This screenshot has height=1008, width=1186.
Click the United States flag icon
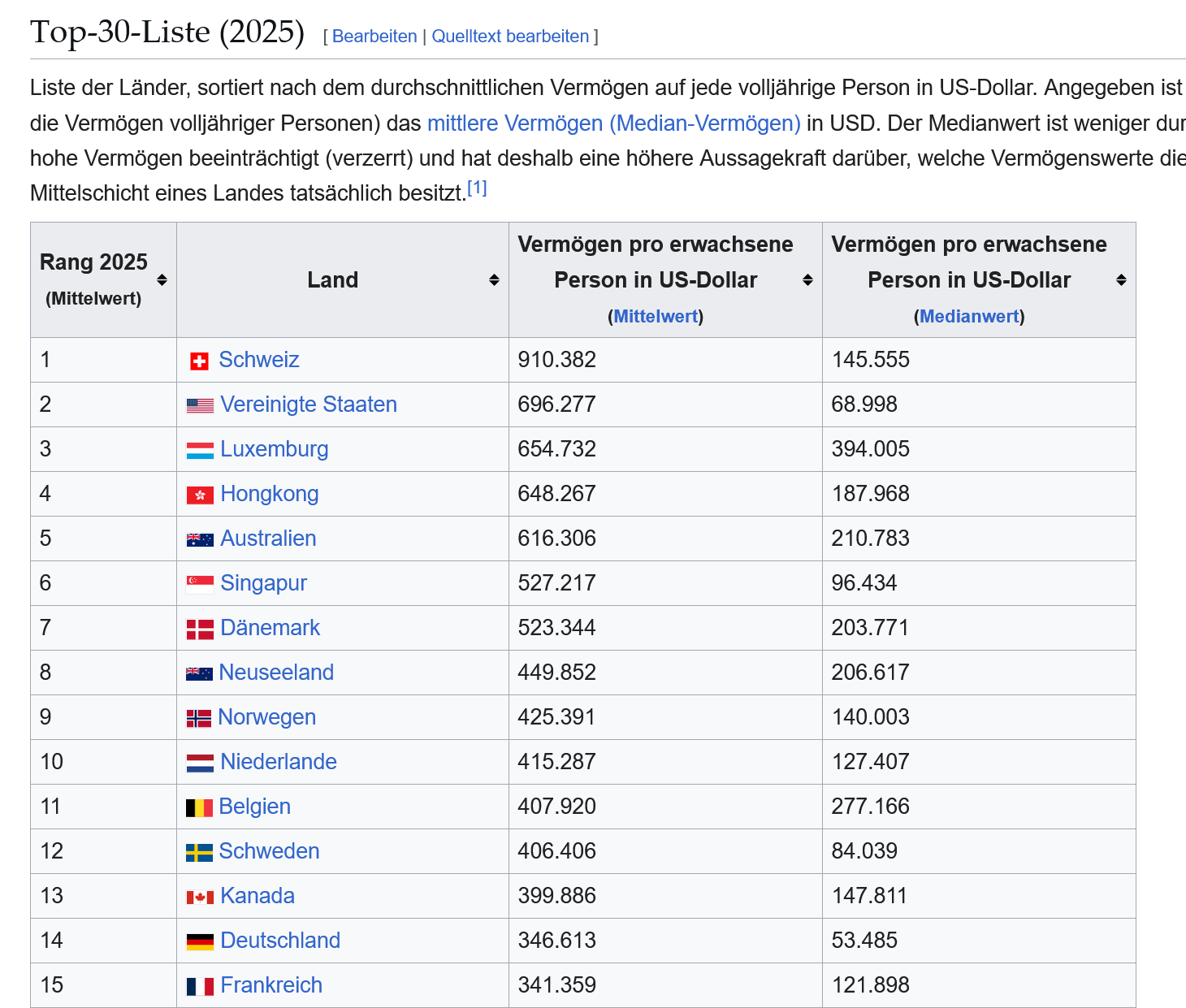(x=200, y=405)
